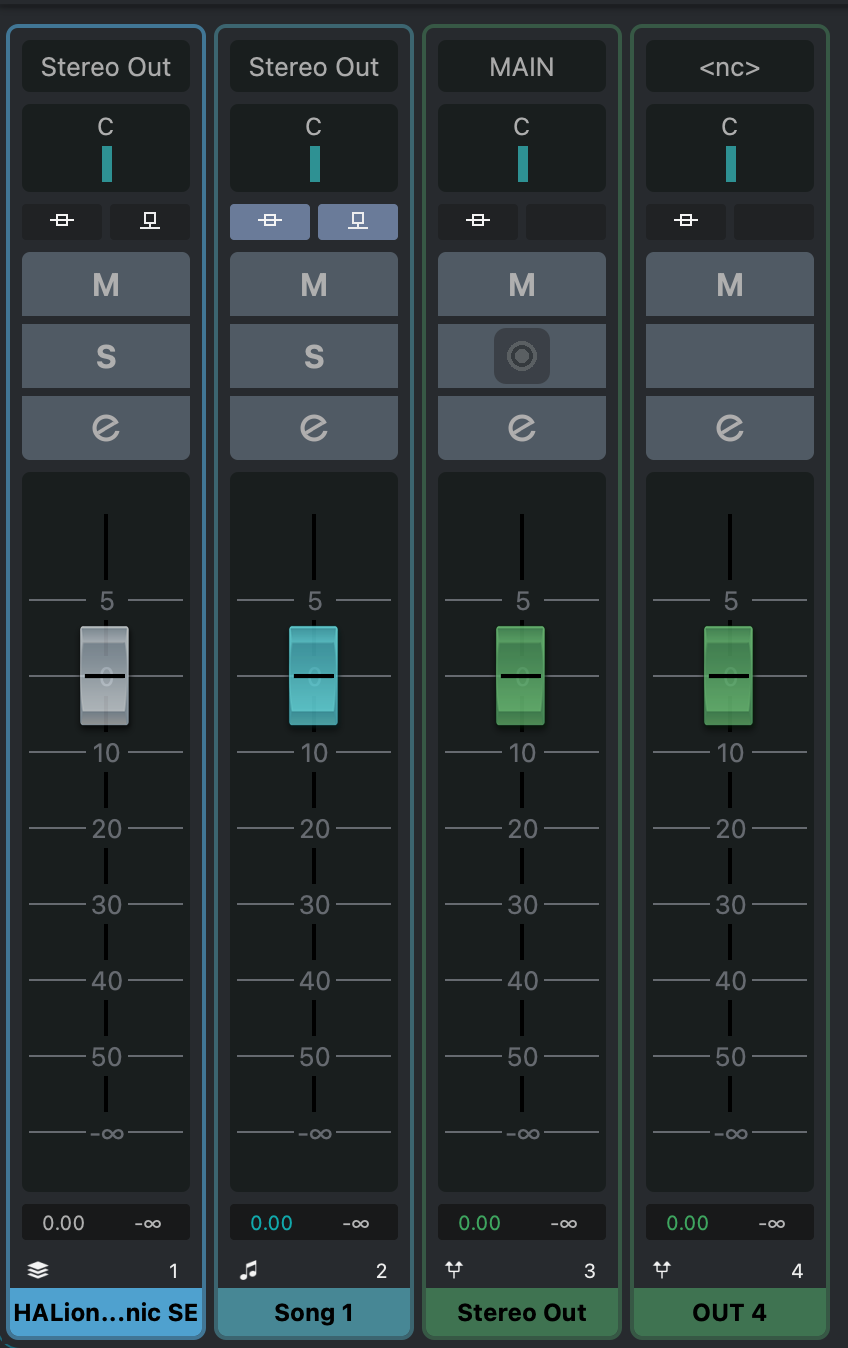Mute the Stereo Out channel
Viewport: 848px width, 1348px height.
coord(522,285)
